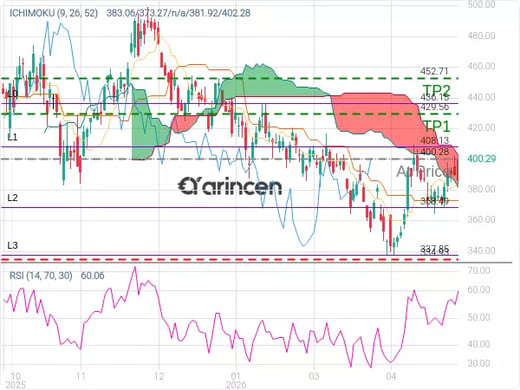Click the RSI (14, 70, 30) indicator label
520x390 pixels.
tap(41, 275)
